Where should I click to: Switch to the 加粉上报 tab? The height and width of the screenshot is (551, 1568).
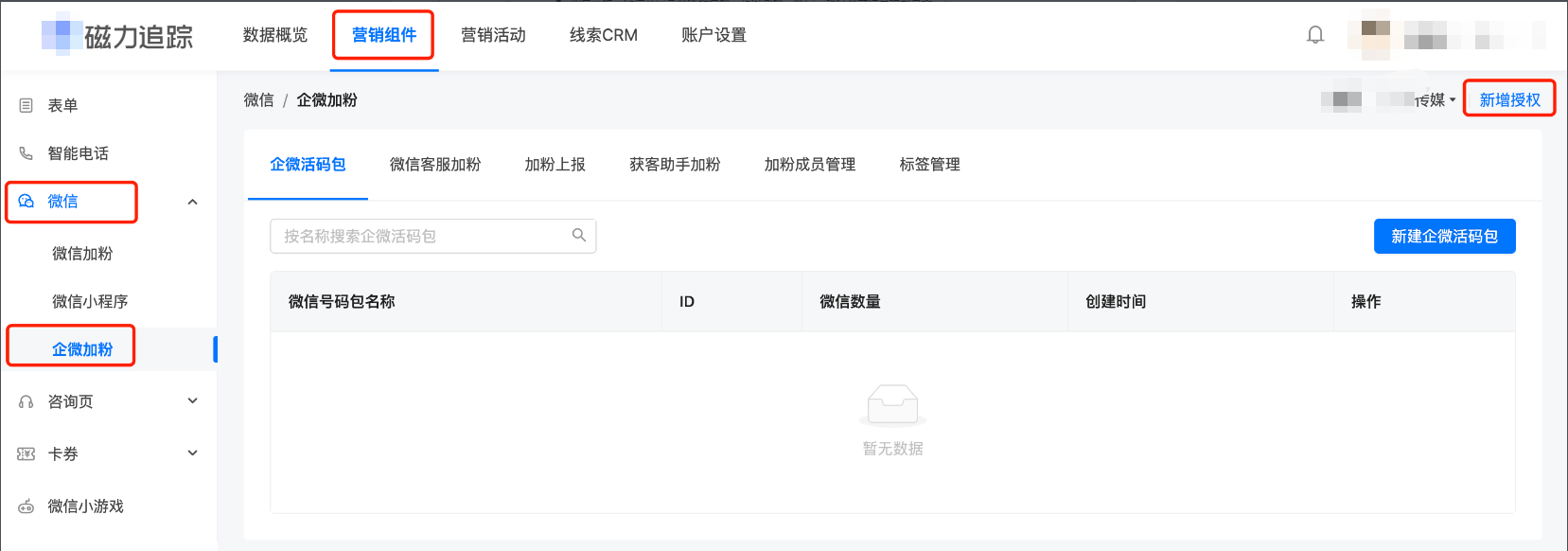click(555, 165)
